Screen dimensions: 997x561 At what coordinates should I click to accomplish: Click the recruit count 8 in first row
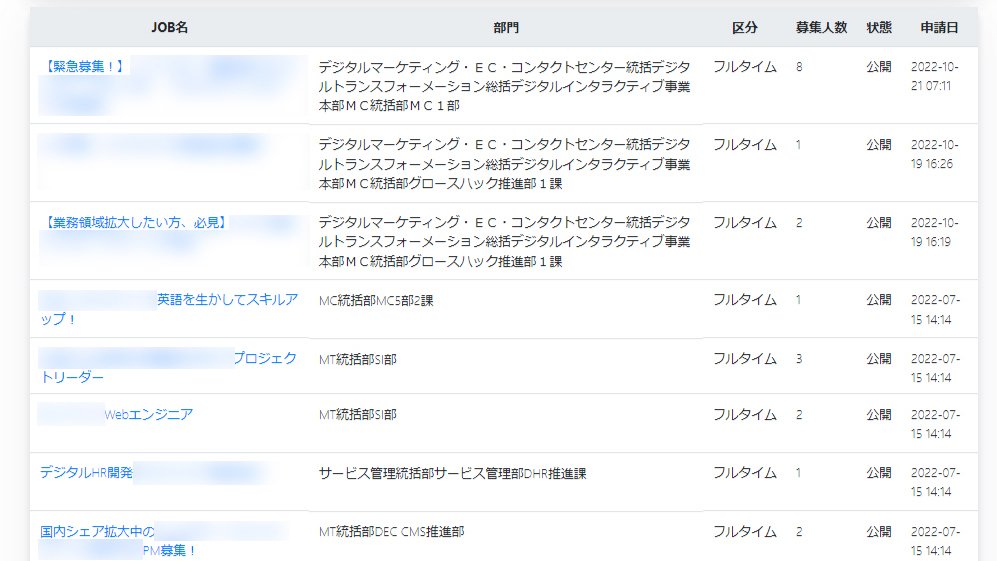799,67
